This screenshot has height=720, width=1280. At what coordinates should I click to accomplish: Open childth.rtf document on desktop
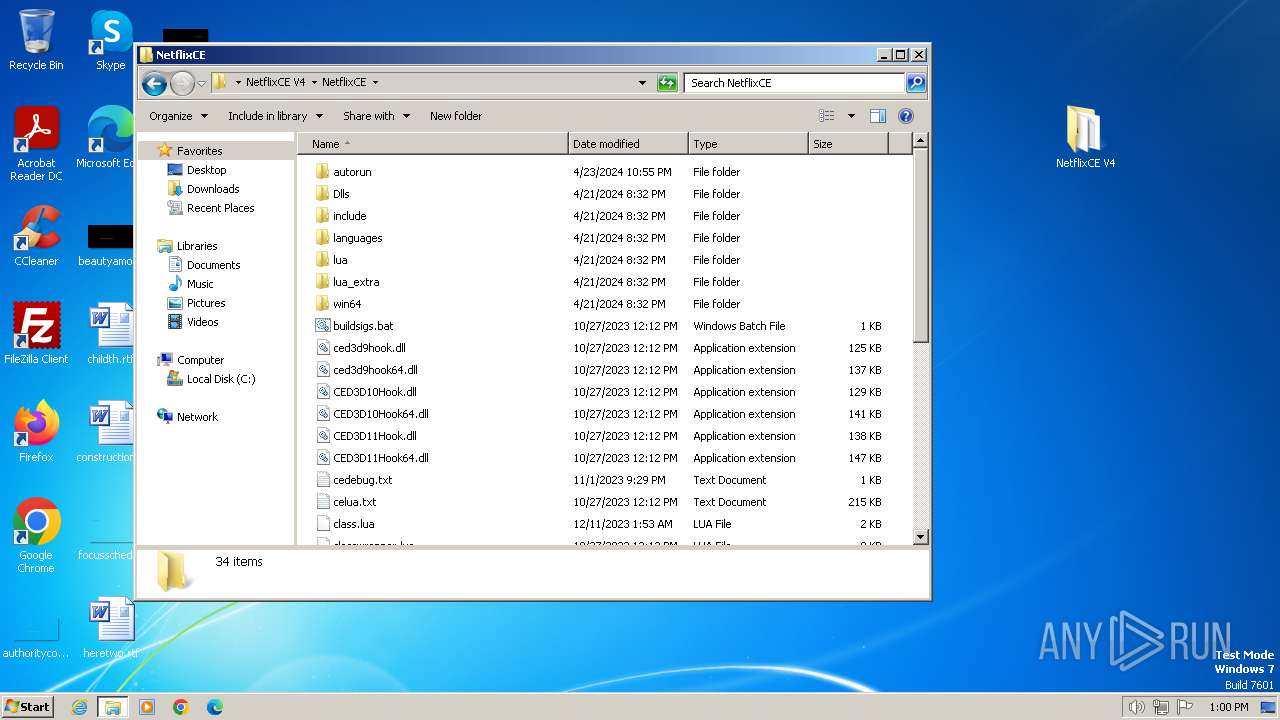coord(110,334)
